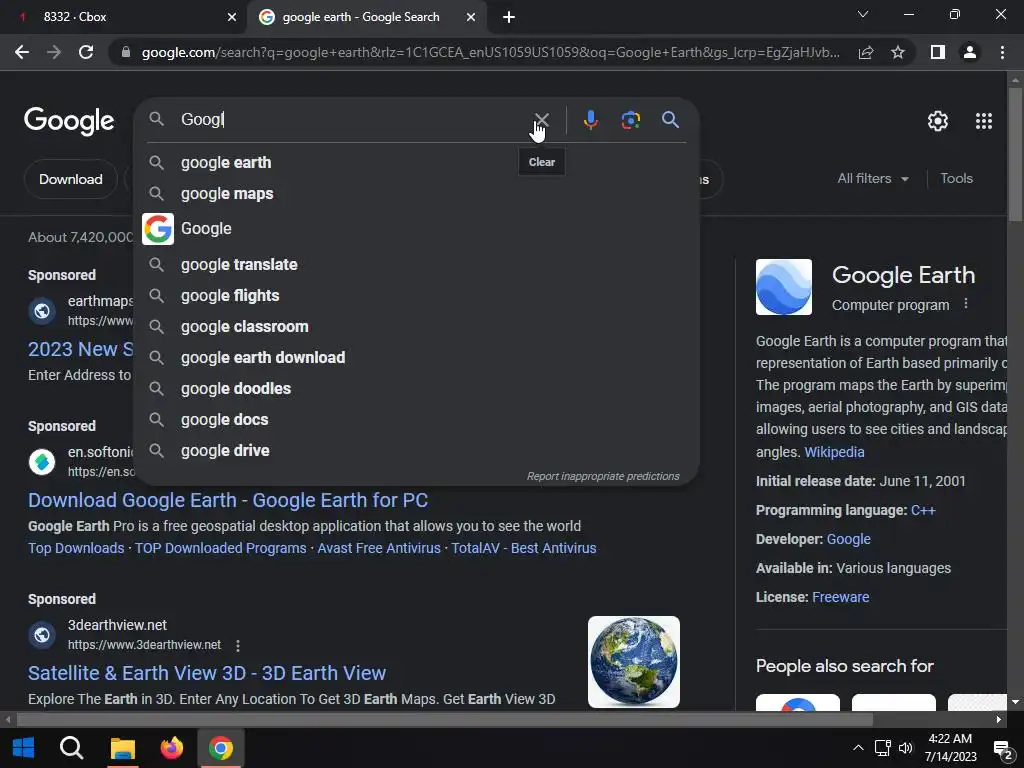Switch to the 8332 Cbox tab
Screen dimensions: 1024x768
[x=123, y=17]
